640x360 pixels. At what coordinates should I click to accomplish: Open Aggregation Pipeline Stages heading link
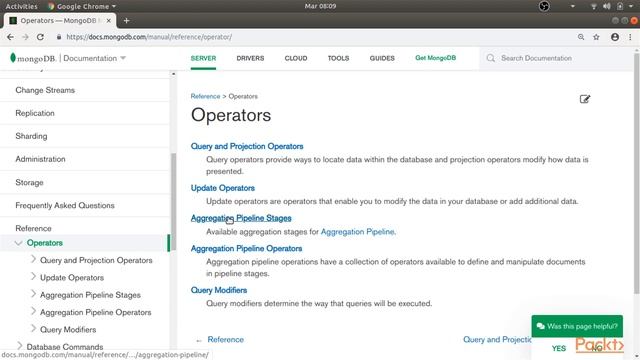coord(241,218)
